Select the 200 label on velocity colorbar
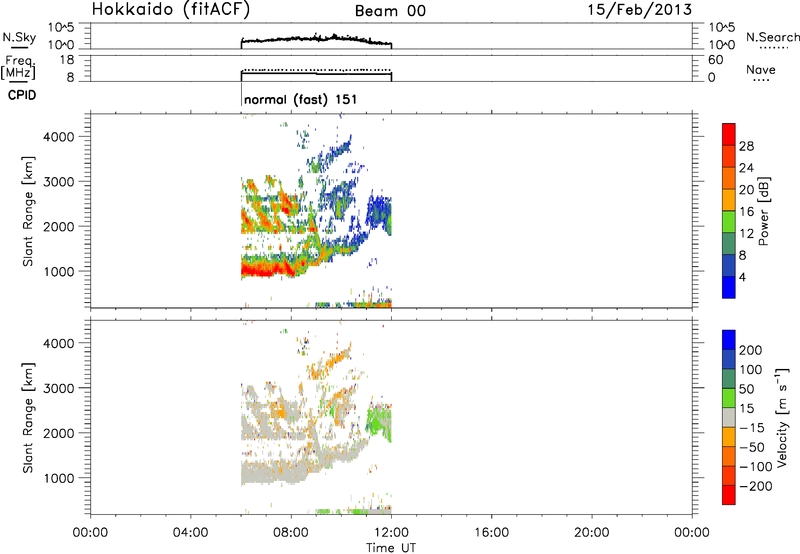 (x=751, y=350)
